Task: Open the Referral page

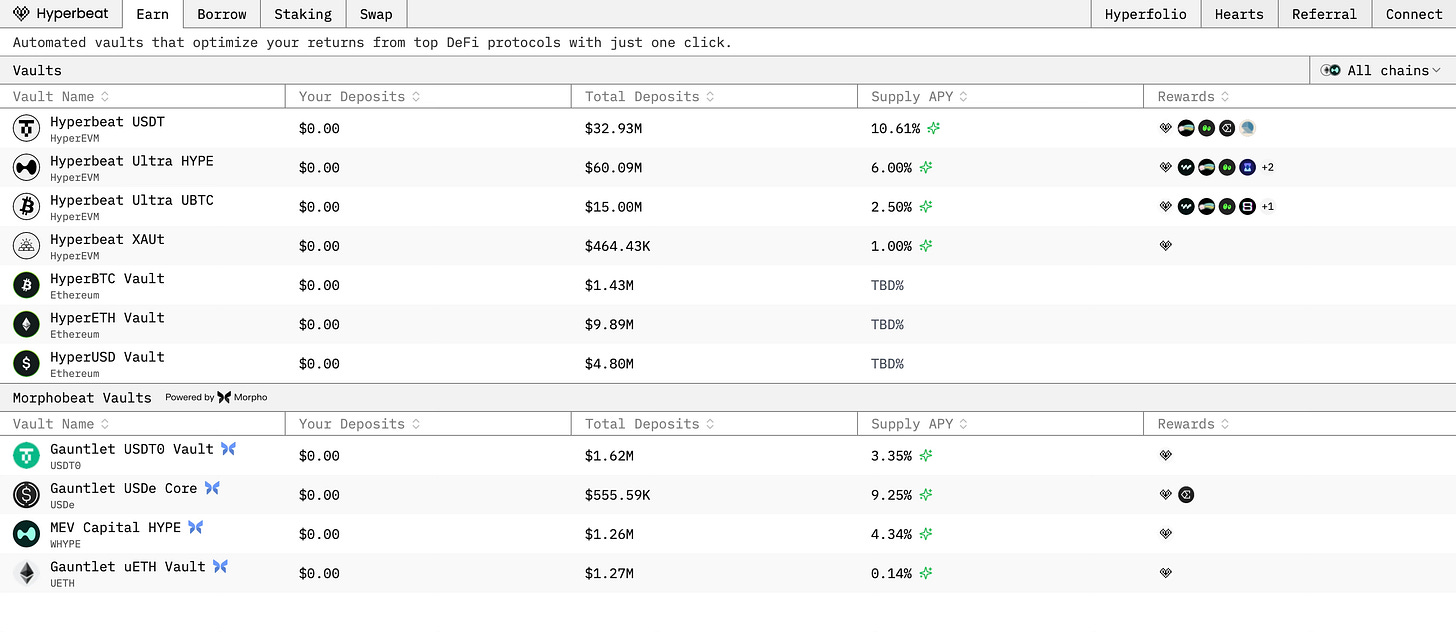Action: pyautogui.click(x=1324, y=14)
